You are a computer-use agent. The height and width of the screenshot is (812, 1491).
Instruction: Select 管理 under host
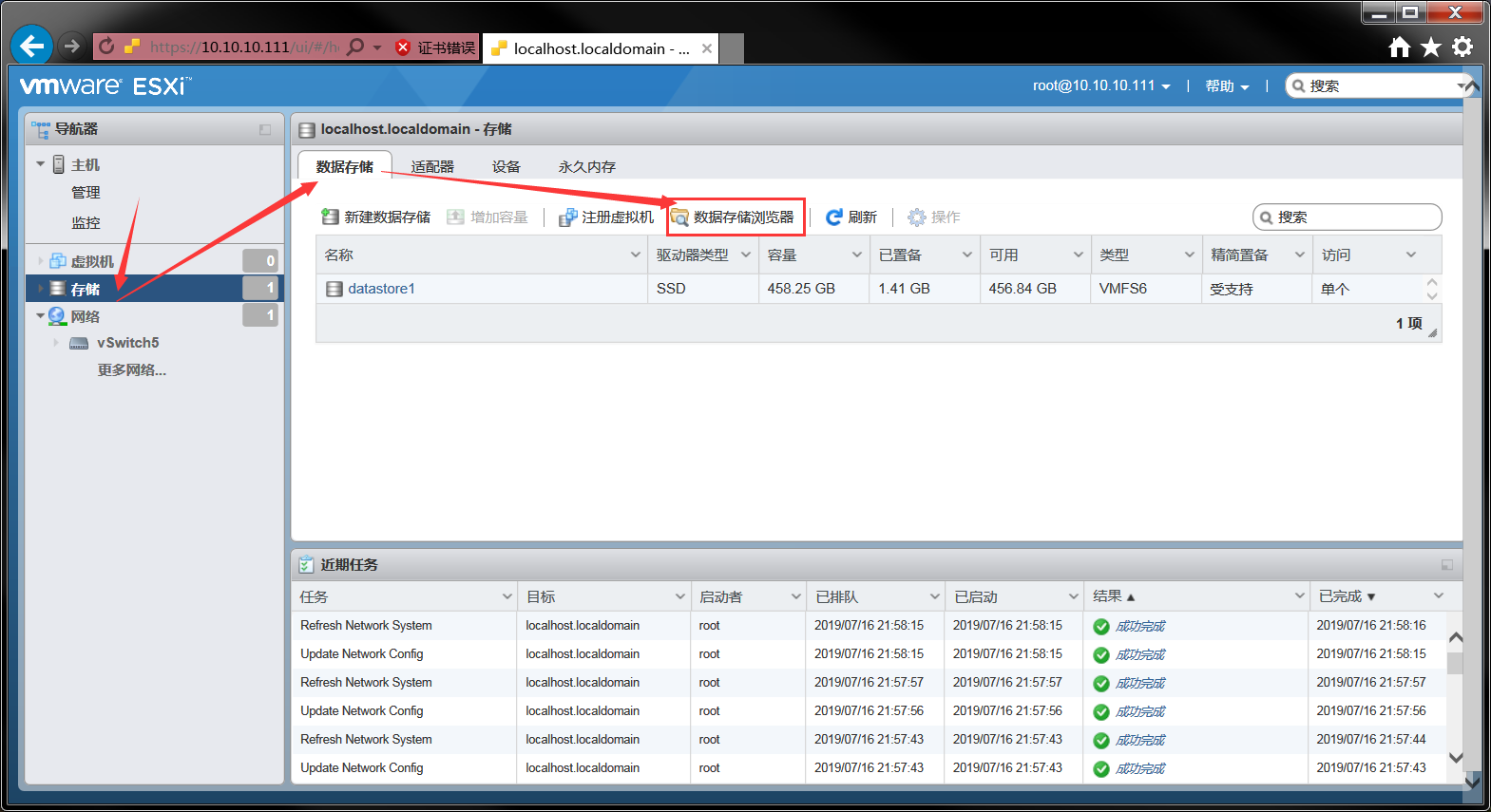click(x=86, y=193)
